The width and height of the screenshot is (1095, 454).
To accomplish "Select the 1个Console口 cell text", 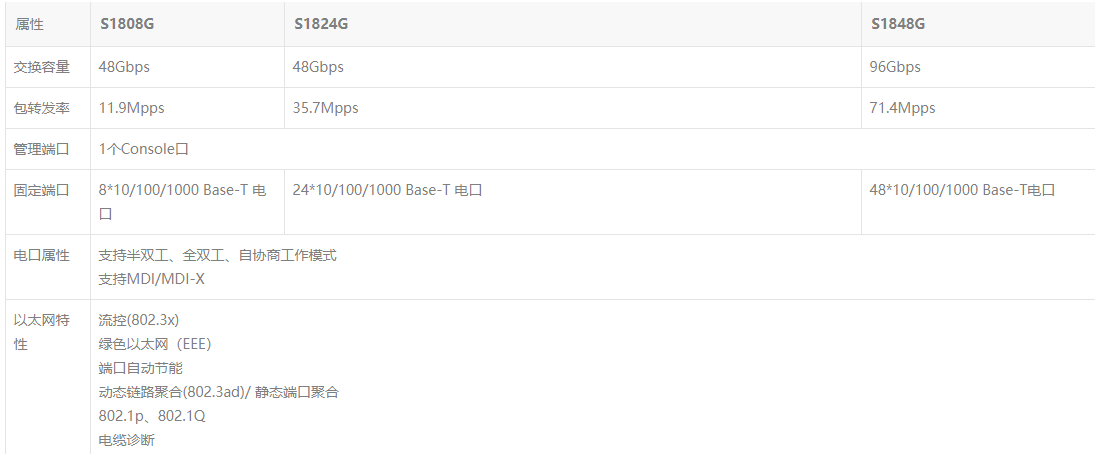I will pyautogui.click(x=143, y=149).
